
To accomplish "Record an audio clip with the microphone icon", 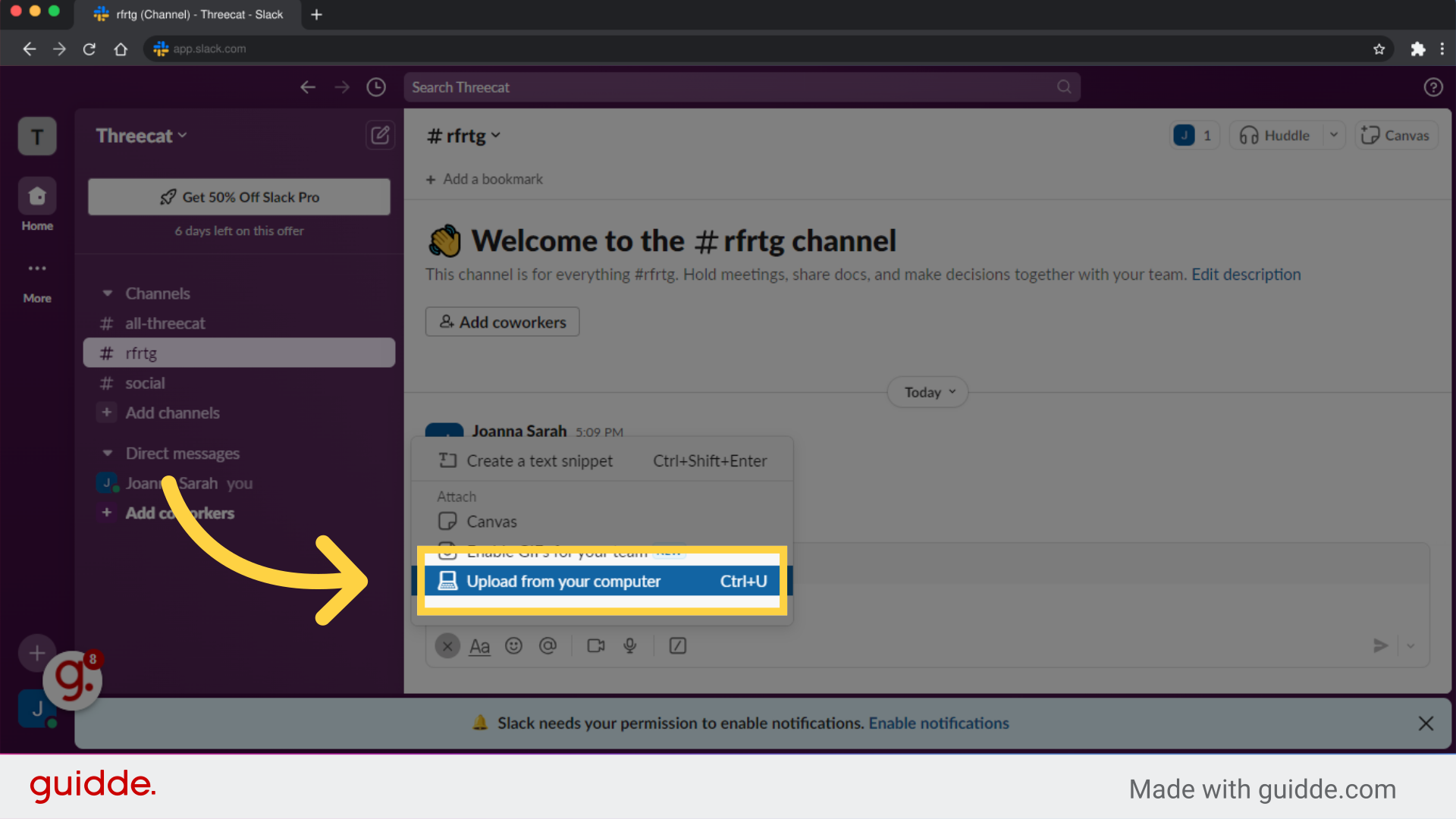I will [629, 645].
